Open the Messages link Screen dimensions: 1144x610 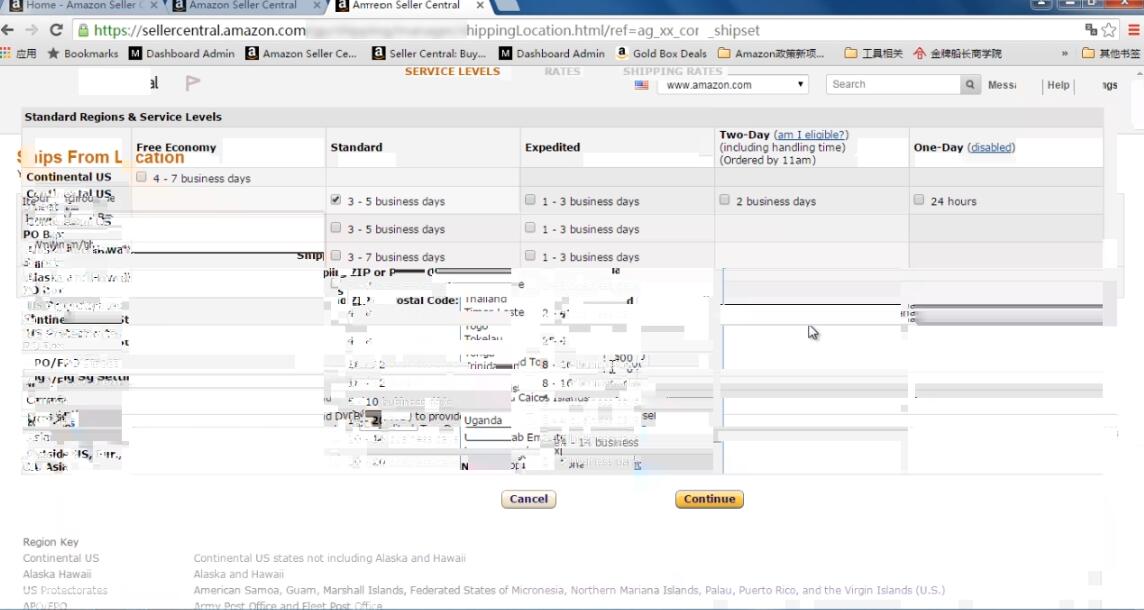[x=1002, y=85]
